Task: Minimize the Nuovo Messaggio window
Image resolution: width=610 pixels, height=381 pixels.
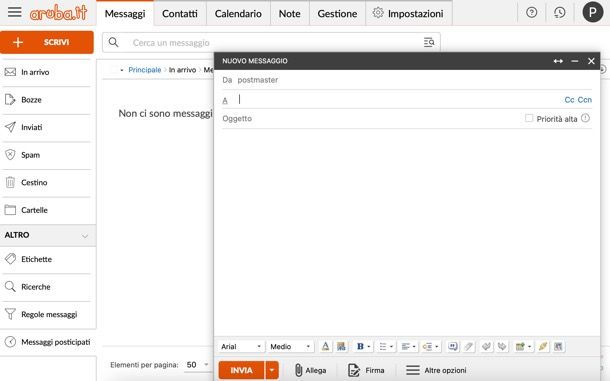Action: (x=575, y=61)
